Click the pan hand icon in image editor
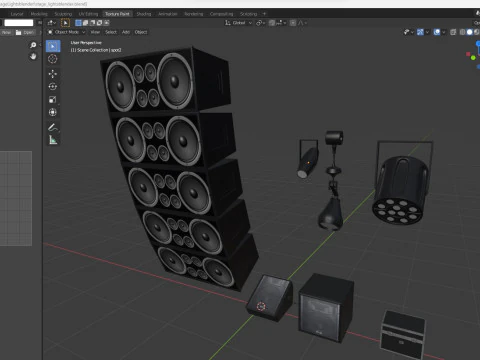Screen dimensions: 480x360 point(33,56)
